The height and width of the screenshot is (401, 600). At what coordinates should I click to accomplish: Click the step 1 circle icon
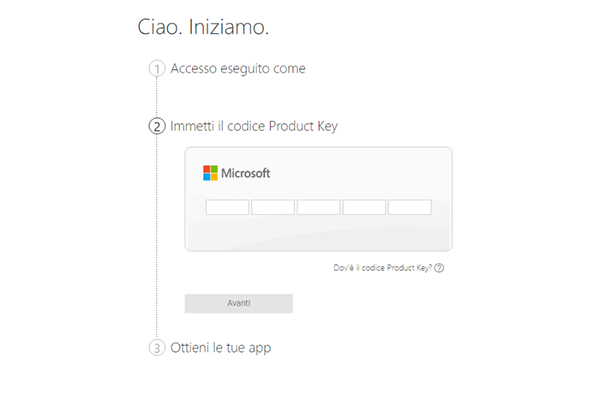[156, 69]
